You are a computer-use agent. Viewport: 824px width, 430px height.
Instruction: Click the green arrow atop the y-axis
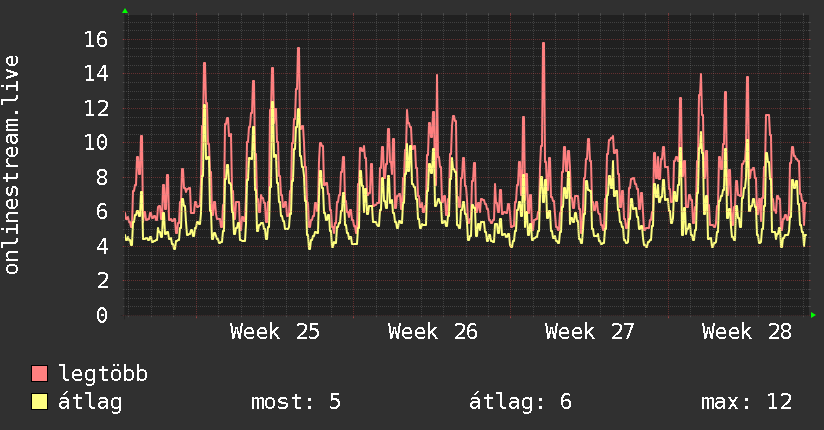point(125,11)
